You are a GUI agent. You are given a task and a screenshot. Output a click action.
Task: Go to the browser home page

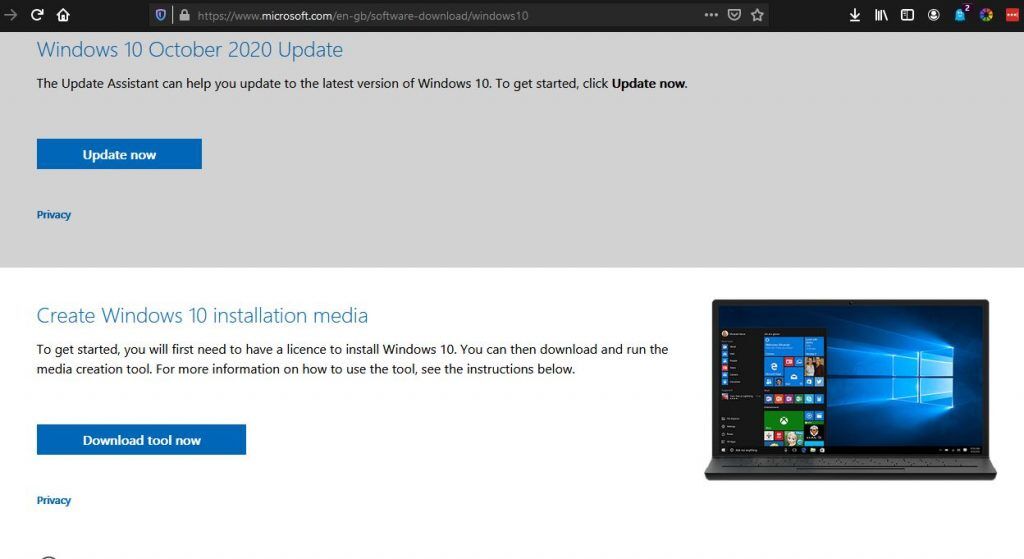pos(63,14)
